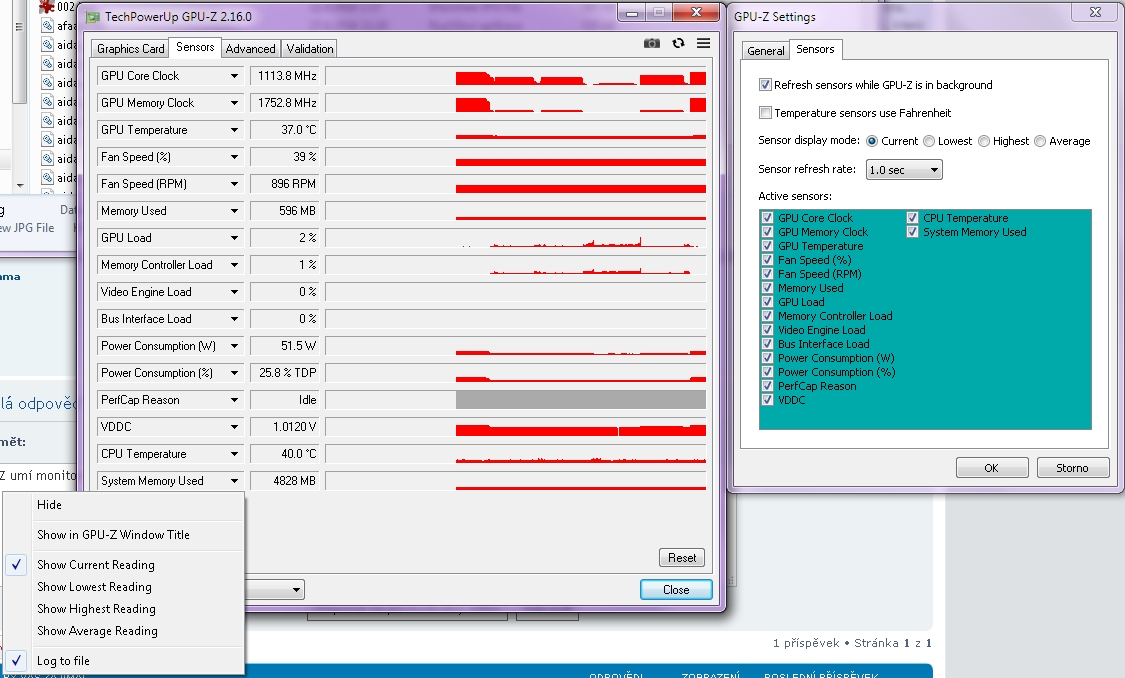
Task: Expand the GPU Core Clock sensor dropdown
Action: coord(235,76)
